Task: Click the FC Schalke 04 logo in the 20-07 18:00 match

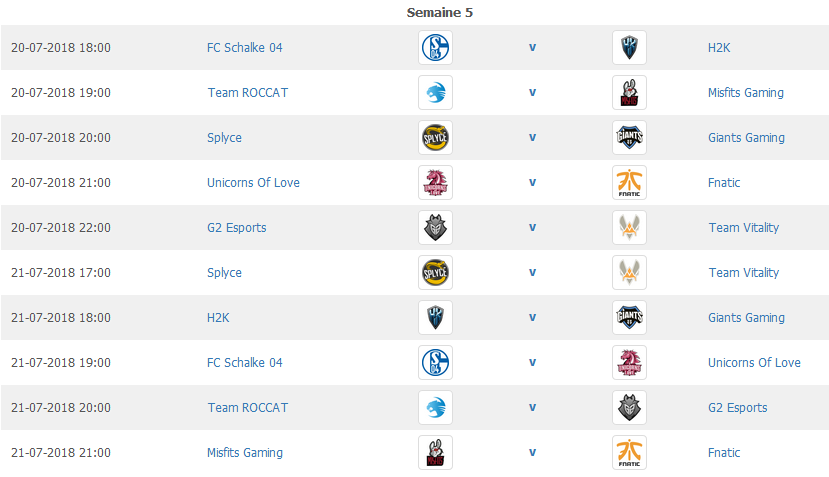Action: [435, 48]
